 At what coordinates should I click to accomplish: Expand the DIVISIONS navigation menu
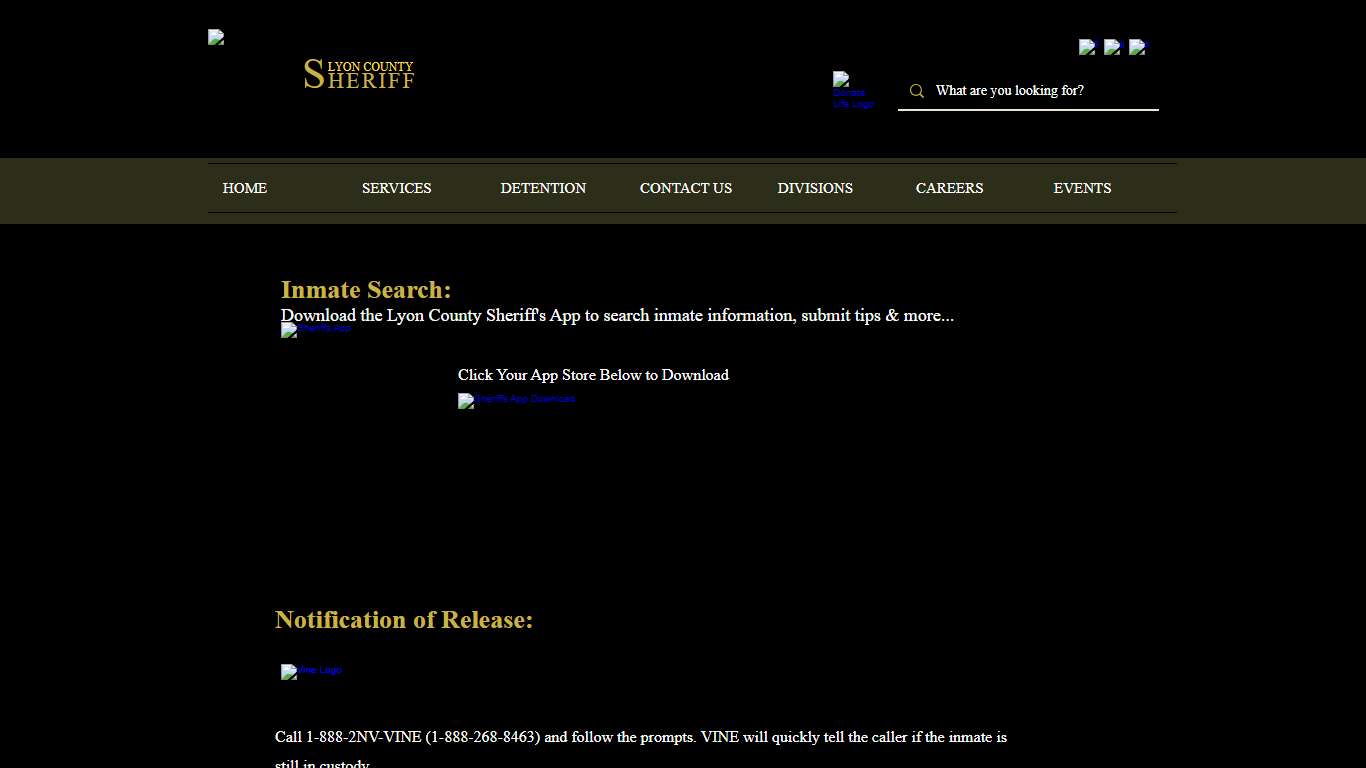815,188
